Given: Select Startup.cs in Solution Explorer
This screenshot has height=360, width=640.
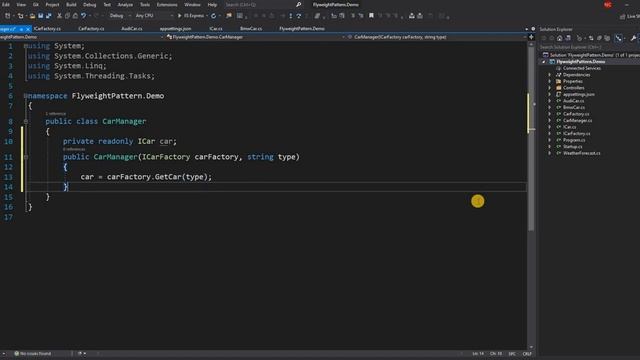Looking at the screenshot, I should click(x=573, y=147).
